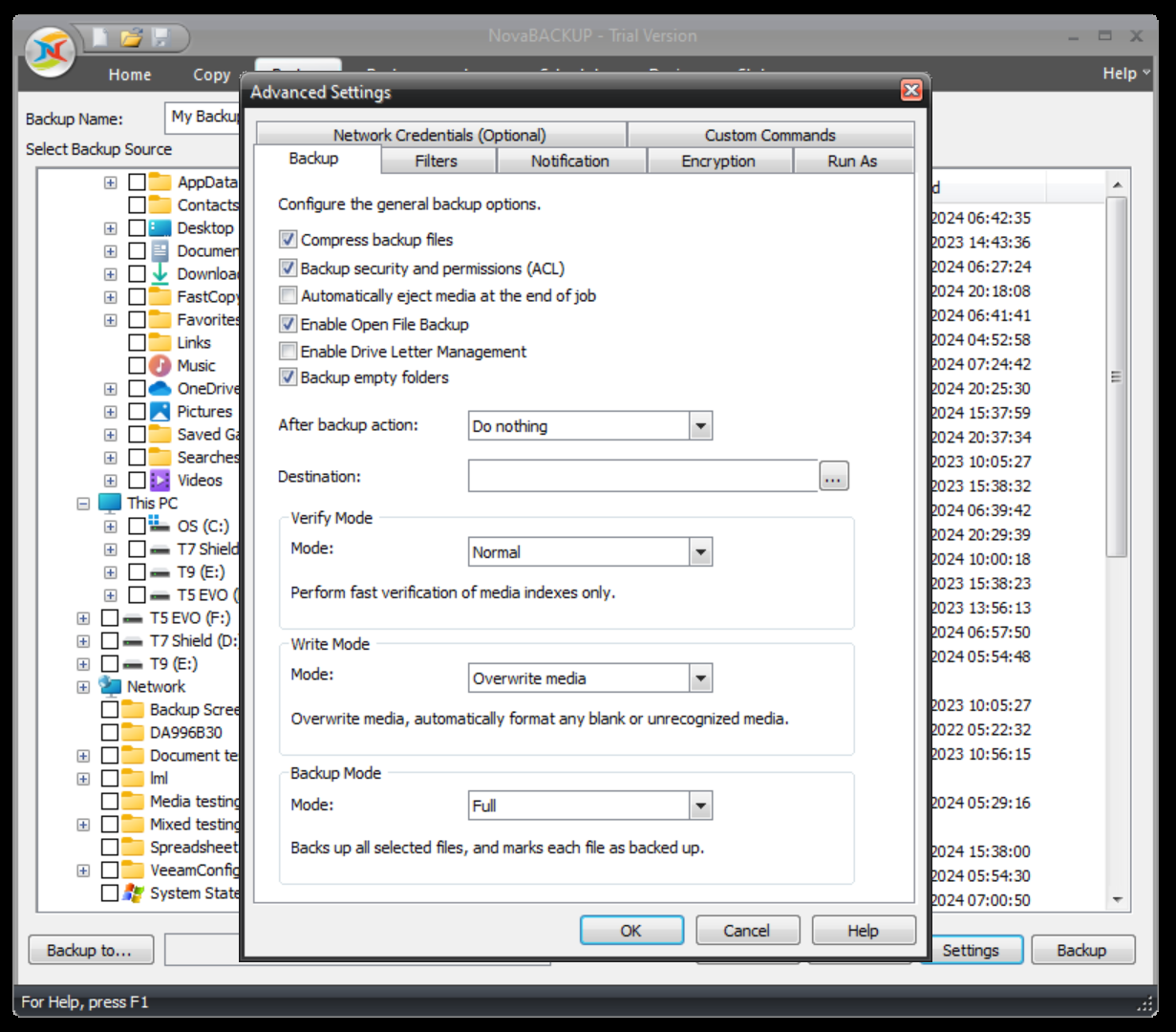
Task: Open the Verify Mode dropdown
Action: click(701, 551)
